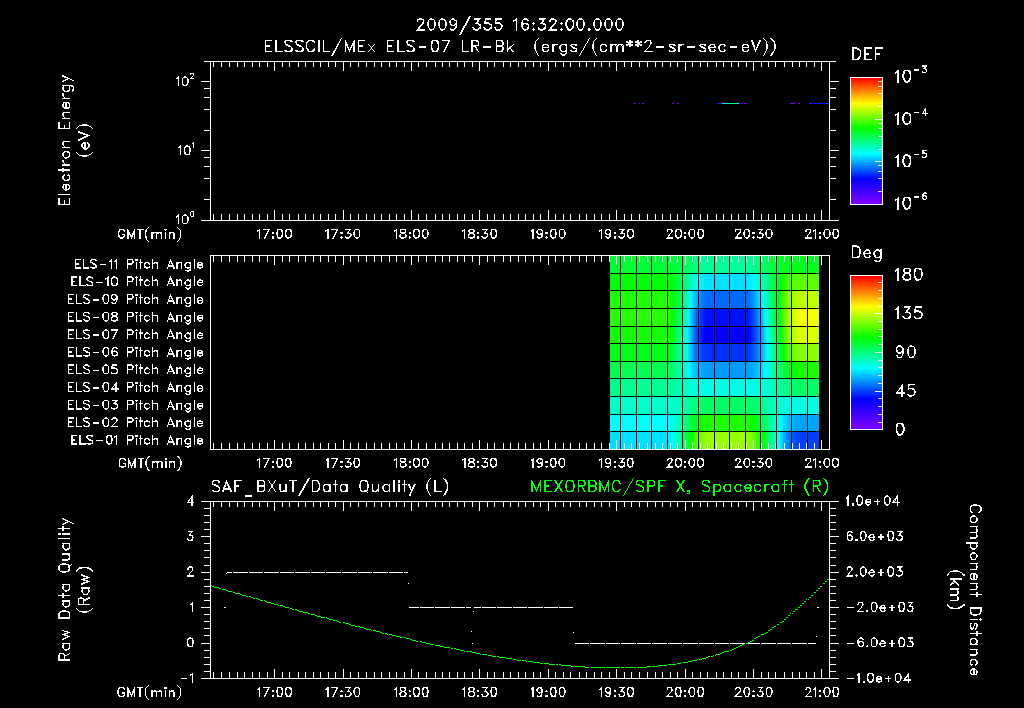Select the ELS-11 Pitch Angle row label
Viewport: 1024px width, 708px height.
[138, 265]
